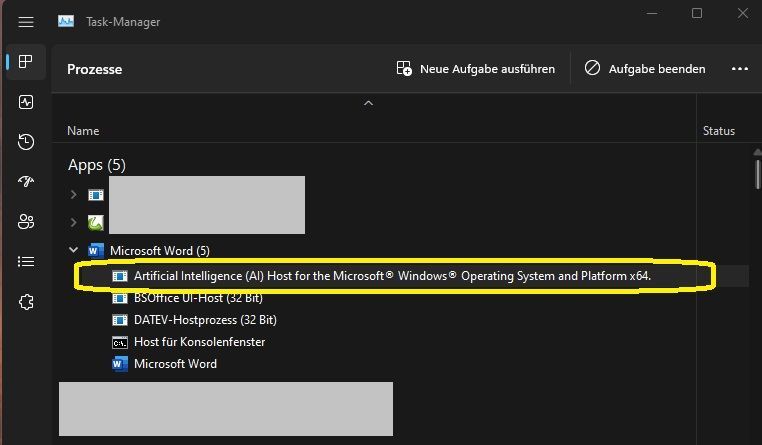
Task: Select the Microsoft Word child process
Action: 175,364
